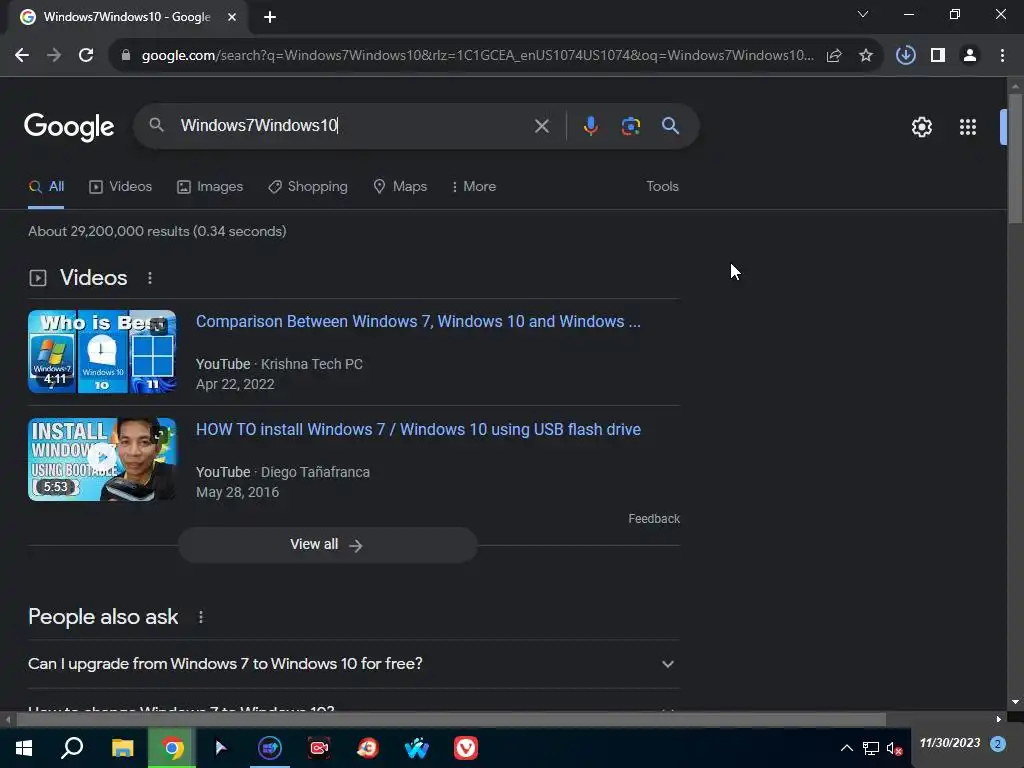1024x768 pixels.
Task: Show hidden system tray icons
Action: point(846,748)
